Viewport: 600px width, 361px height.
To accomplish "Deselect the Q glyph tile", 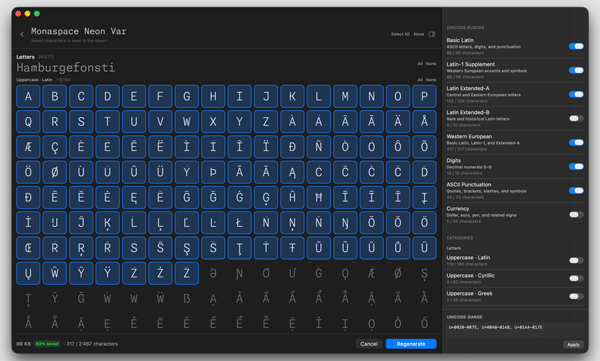I will tap(28, 121).
